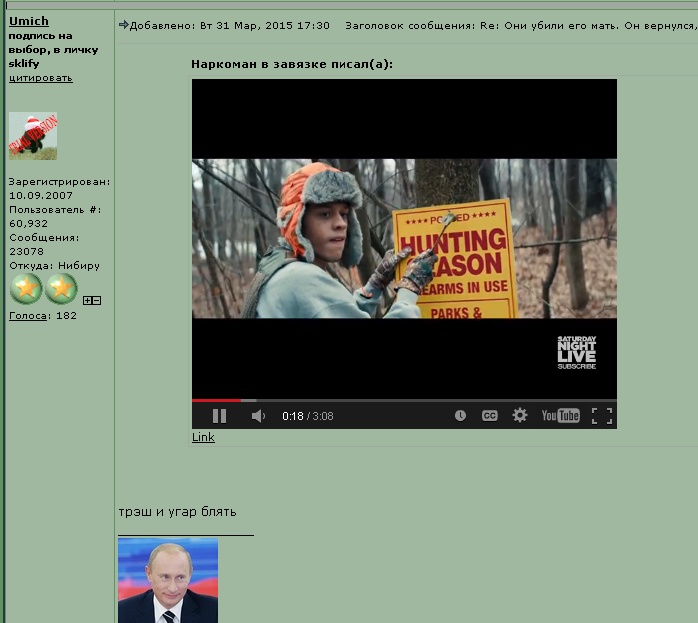
Task: Click the plus-minus vote icon
Action: [x=92, y=300]
